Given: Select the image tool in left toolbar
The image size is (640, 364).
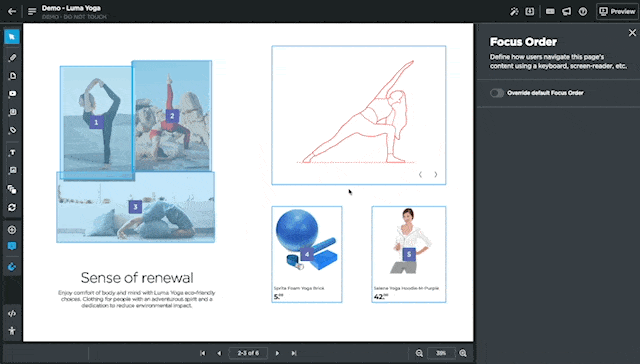Looking at the screenshot, I should coord(12,170).
